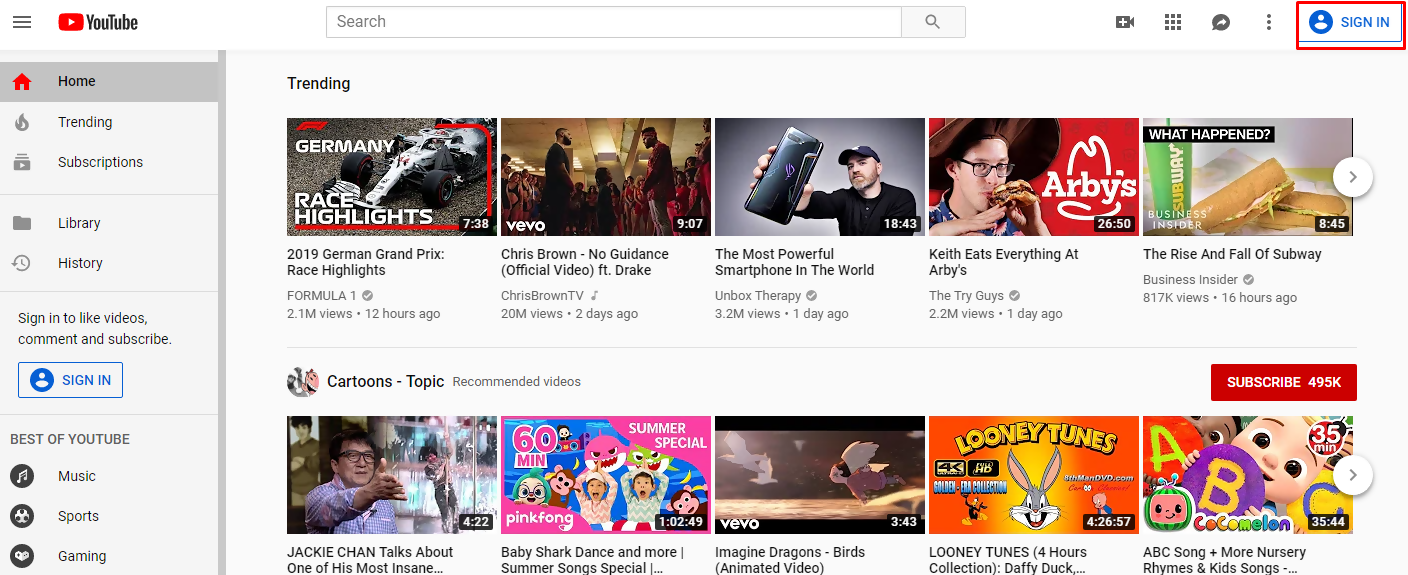Open the hamburger guide menu
Image resolution: width=1408 pixels, height=575 pixels.
pos(22,22)
